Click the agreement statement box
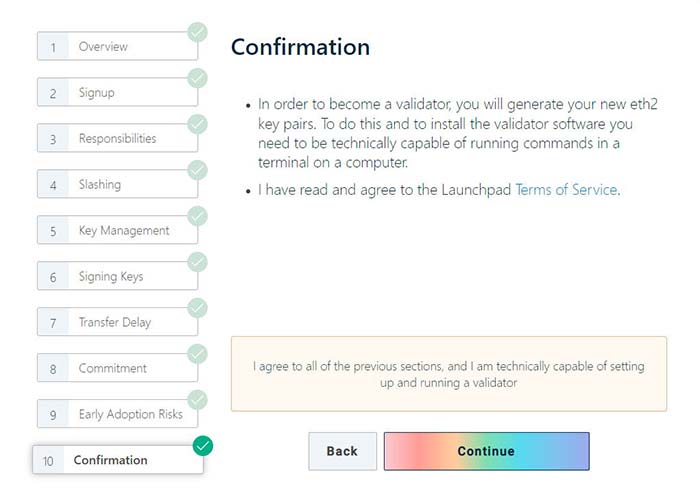700x500 pixels. 448,374
